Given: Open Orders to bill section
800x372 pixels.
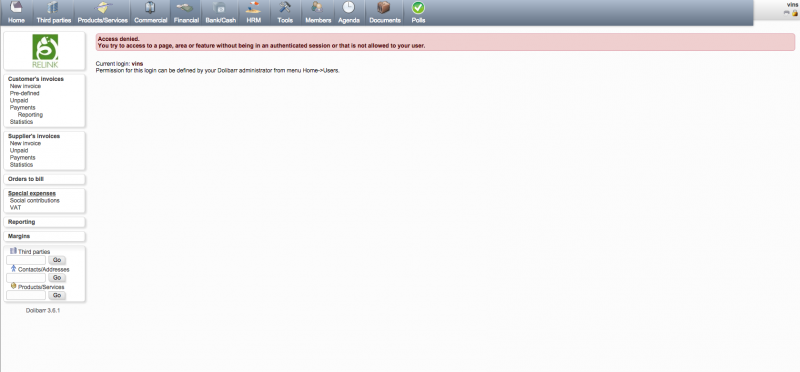Looking at the screenshot, I should click(26, 179).
